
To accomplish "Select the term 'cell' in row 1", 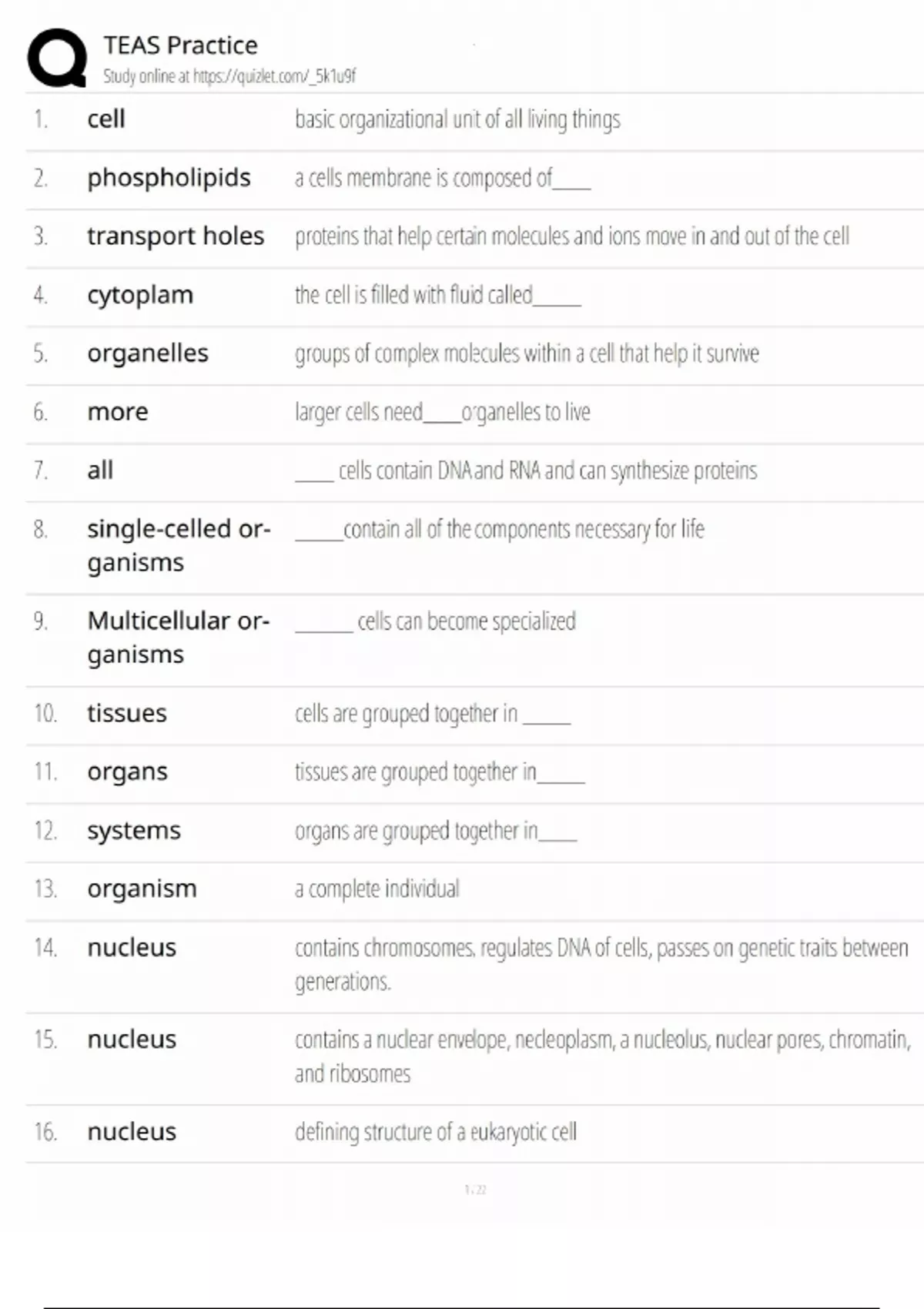I will [x=105, y=119].
